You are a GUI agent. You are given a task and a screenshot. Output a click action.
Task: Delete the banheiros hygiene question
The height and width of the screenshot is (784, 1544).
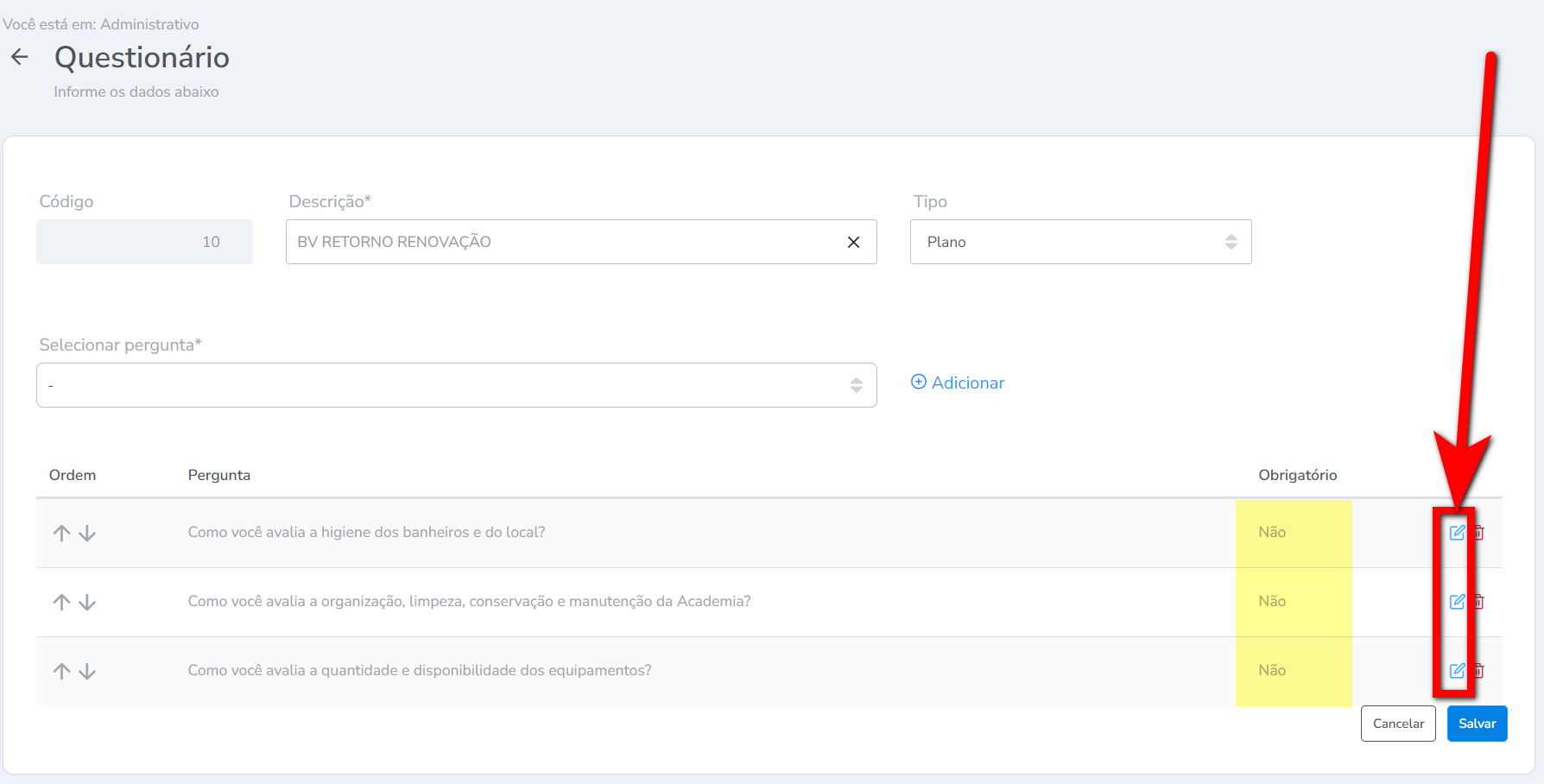pyautogui.click(x=1479, y=533)
